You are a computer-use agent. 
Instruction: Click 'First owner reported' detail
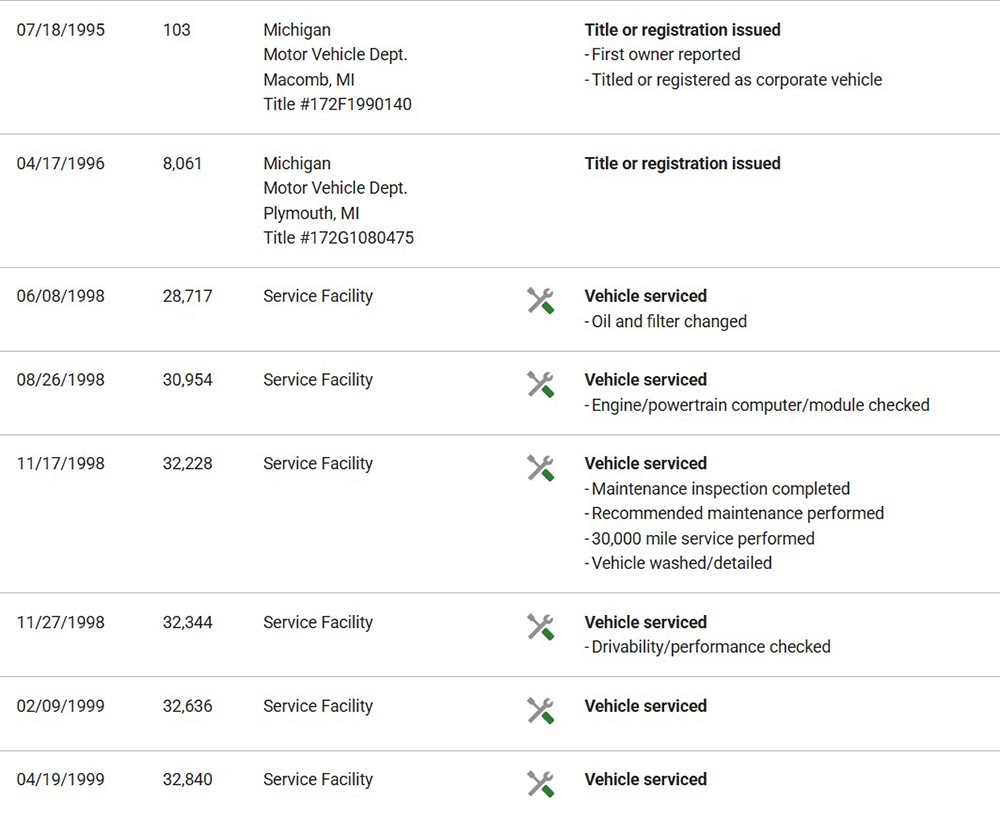click(665, 54)
